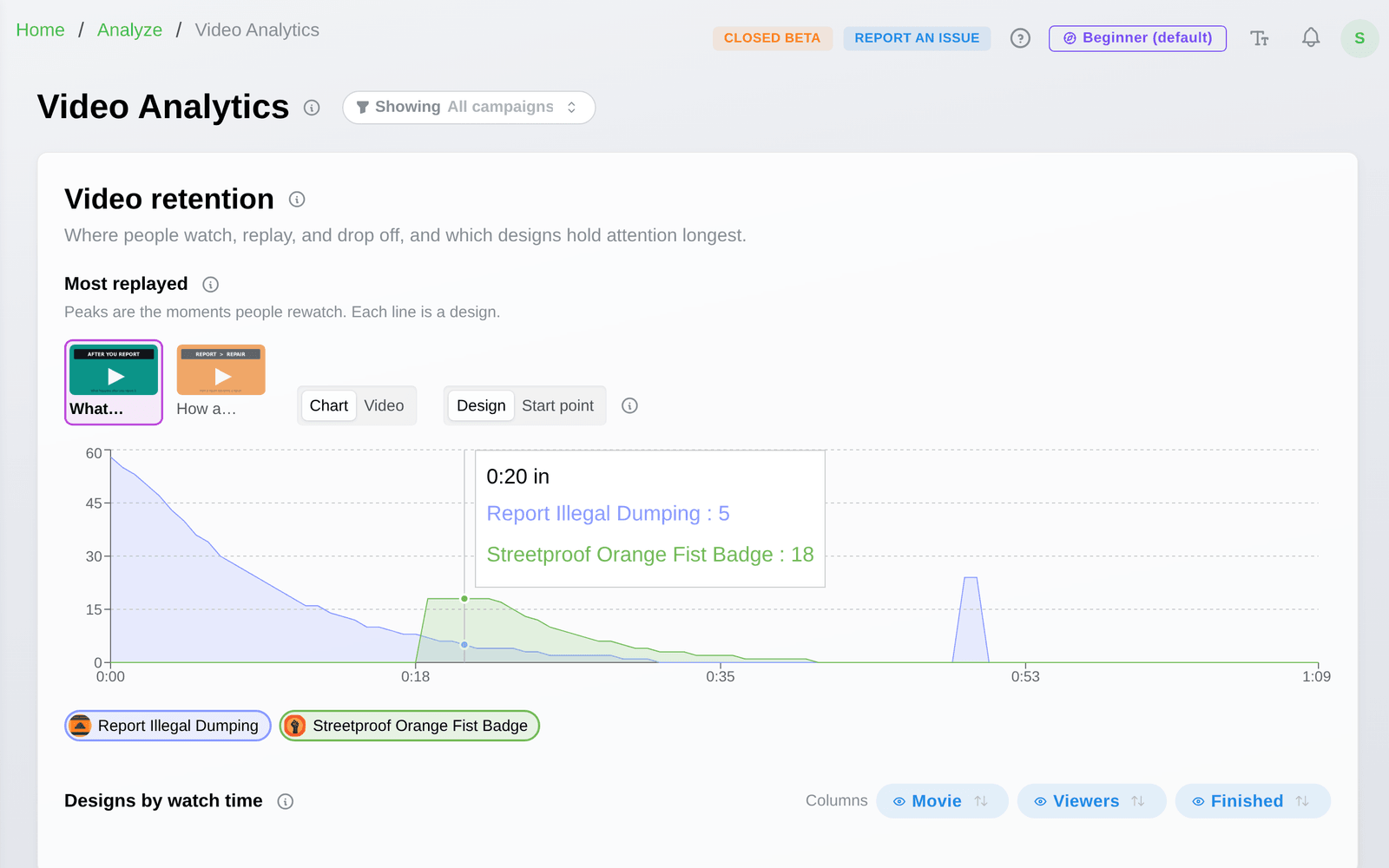The width and height of the screenshot is (1389, 868).
Task: Click info icon next to Start point
Action: coord(630,405)
